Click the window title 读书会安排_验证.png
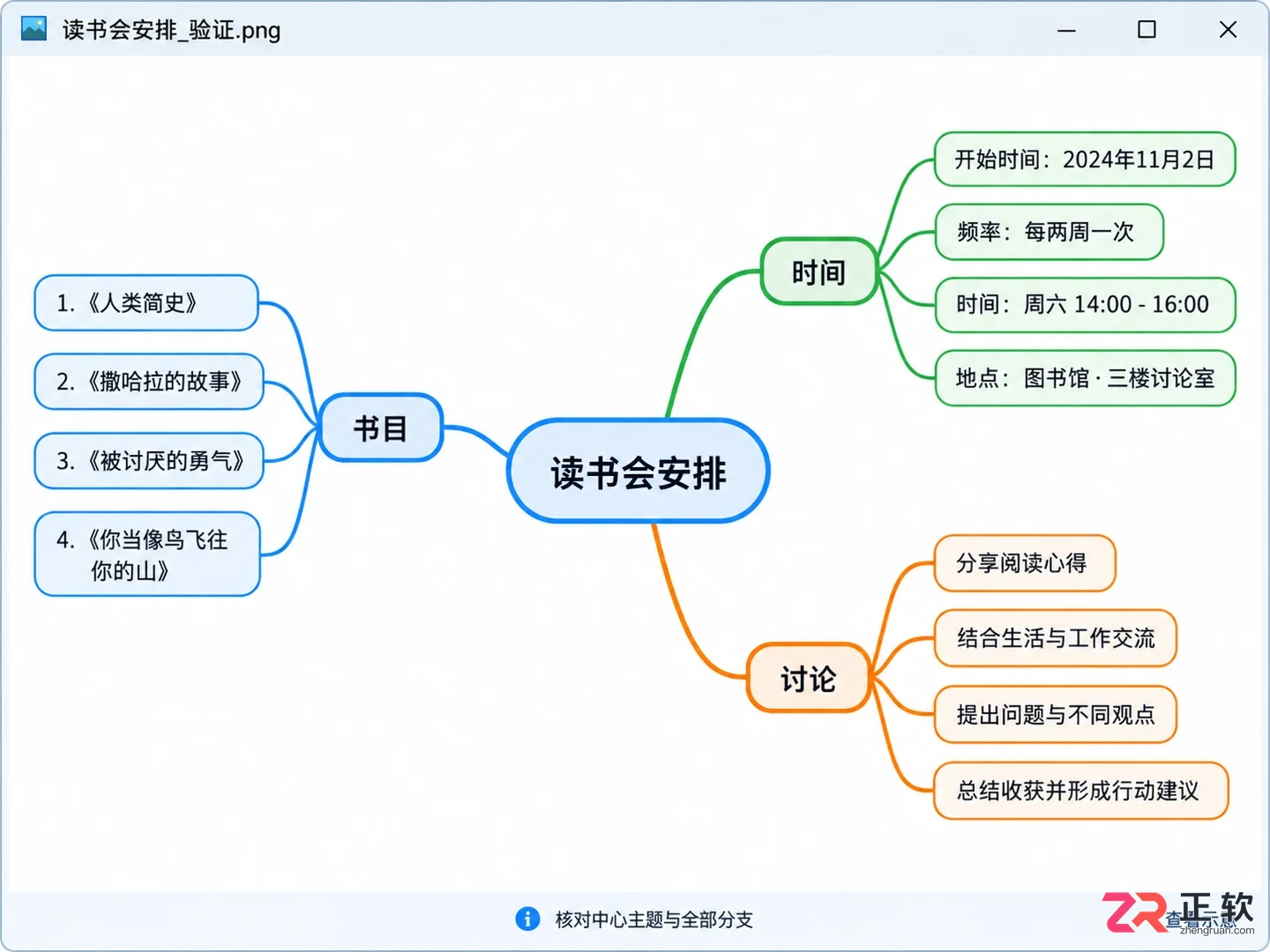 click(x=171, y=30)
